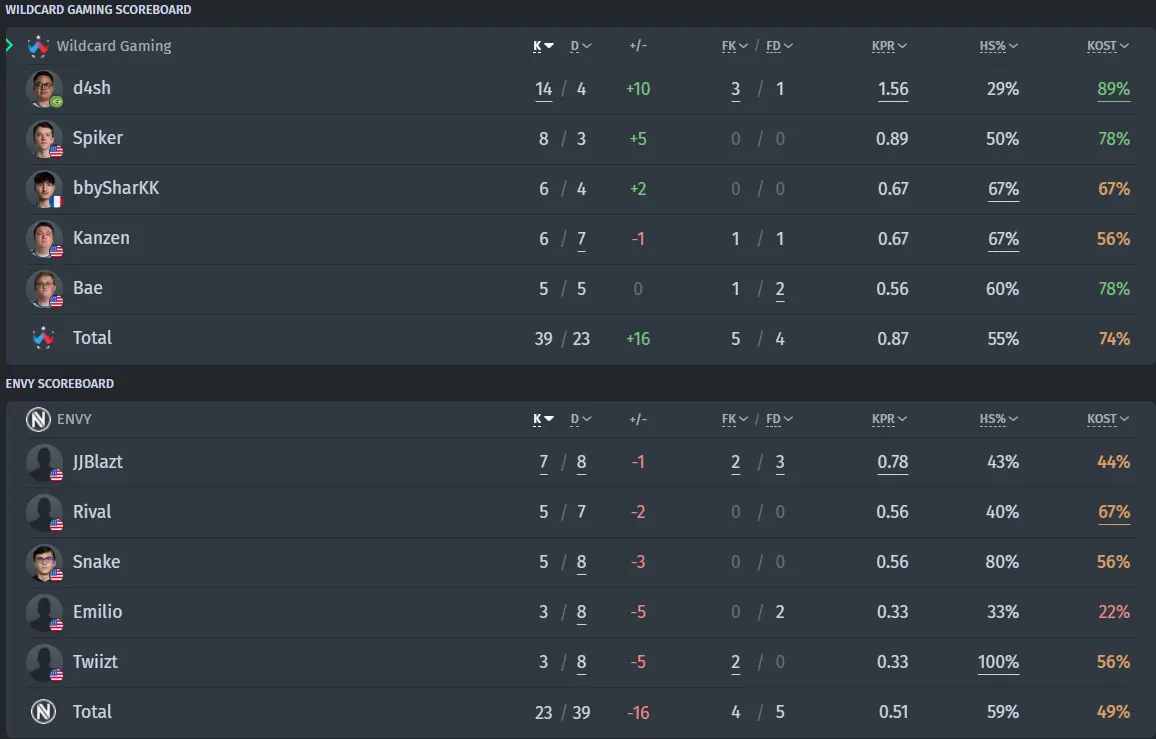Click the Wildcard logo in Total row
This screenshot has height=739, width=1156.
click(x=43, y=339)
